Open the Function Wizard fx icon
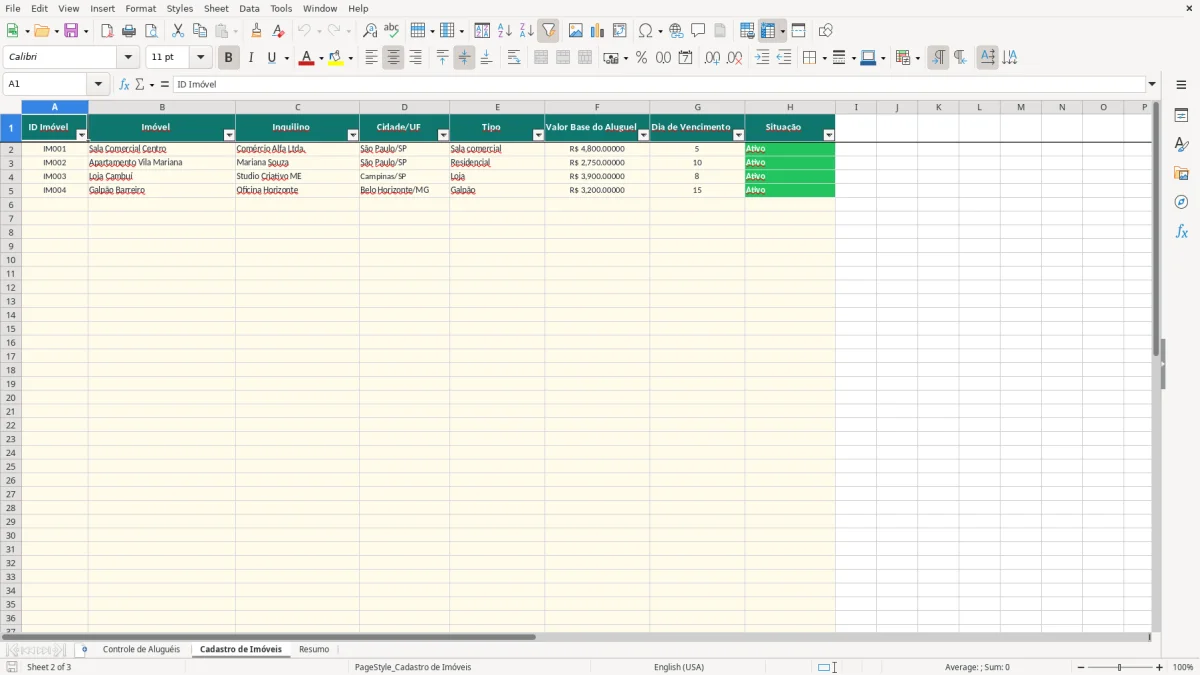Image resolution: width=1200 pixels, height=675 pixels. [x=125, y=85]
